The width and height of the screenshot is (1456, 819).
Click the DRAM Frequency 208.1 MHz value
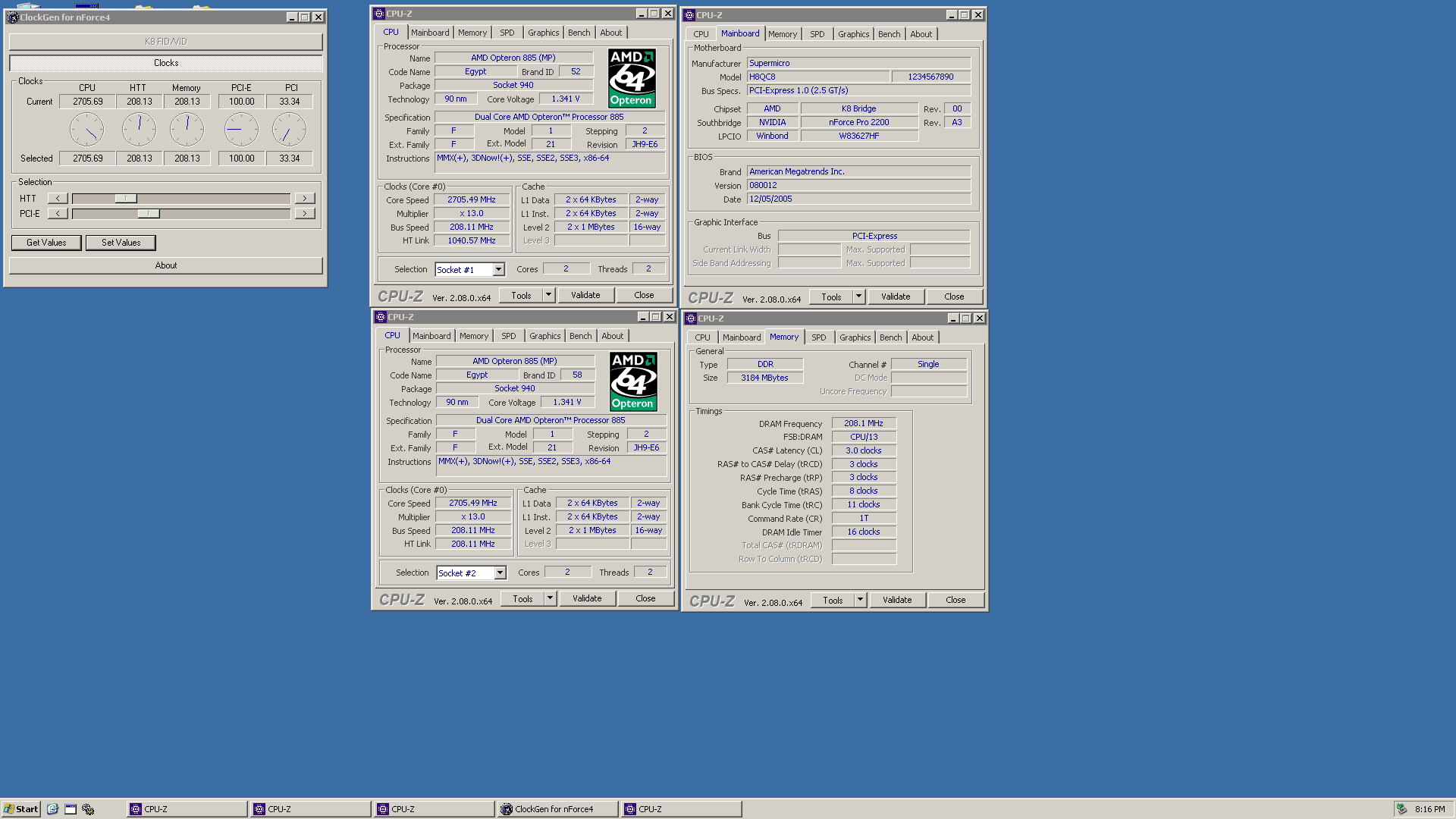click(864, 424)
